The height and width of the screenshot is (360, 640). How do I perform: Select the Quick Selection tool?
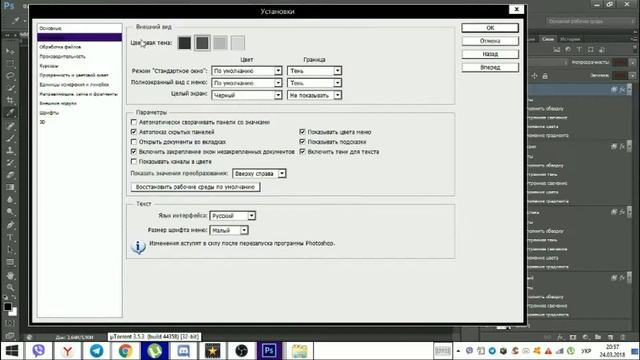pos(10,88)
